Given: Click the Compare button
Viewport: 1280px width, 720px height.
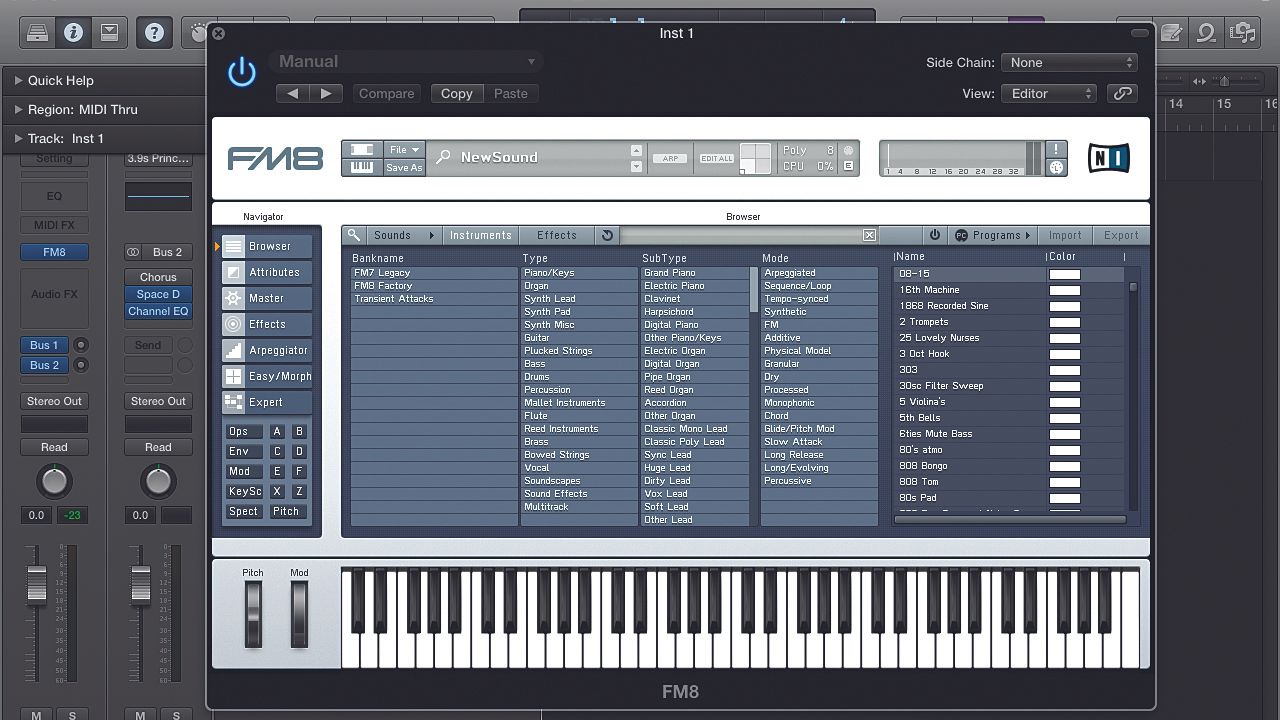Looking at the screenshot, I should [386, 93].
